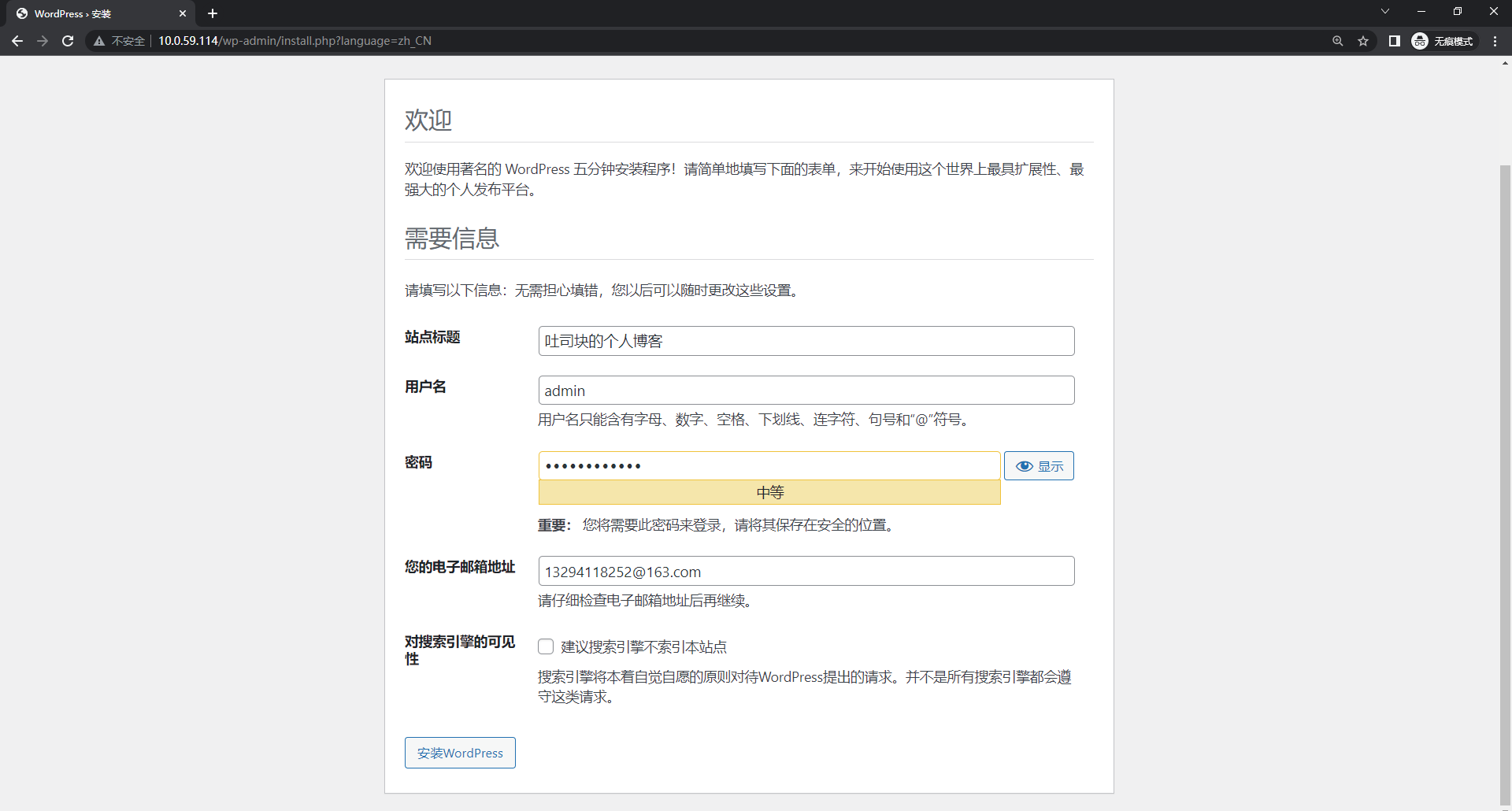Viewport: 1512px width, 811px height.
Task: Check 建议搜索引擎不索引本站点 checkbox
Action: [546, 646]
